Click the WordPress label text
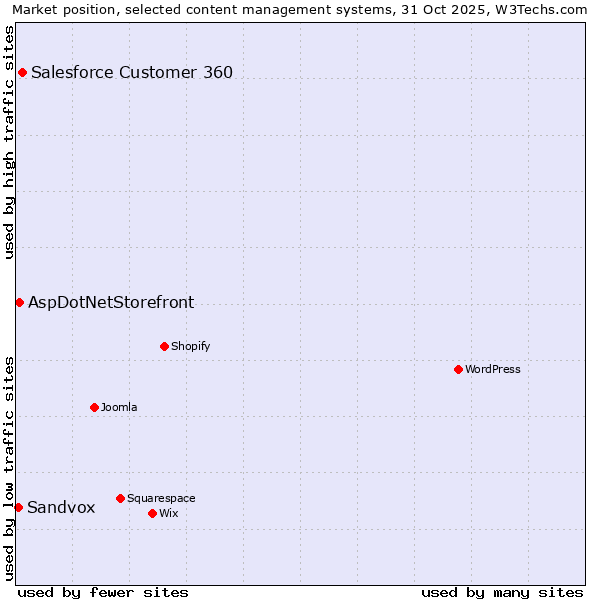 pos(493,369)
